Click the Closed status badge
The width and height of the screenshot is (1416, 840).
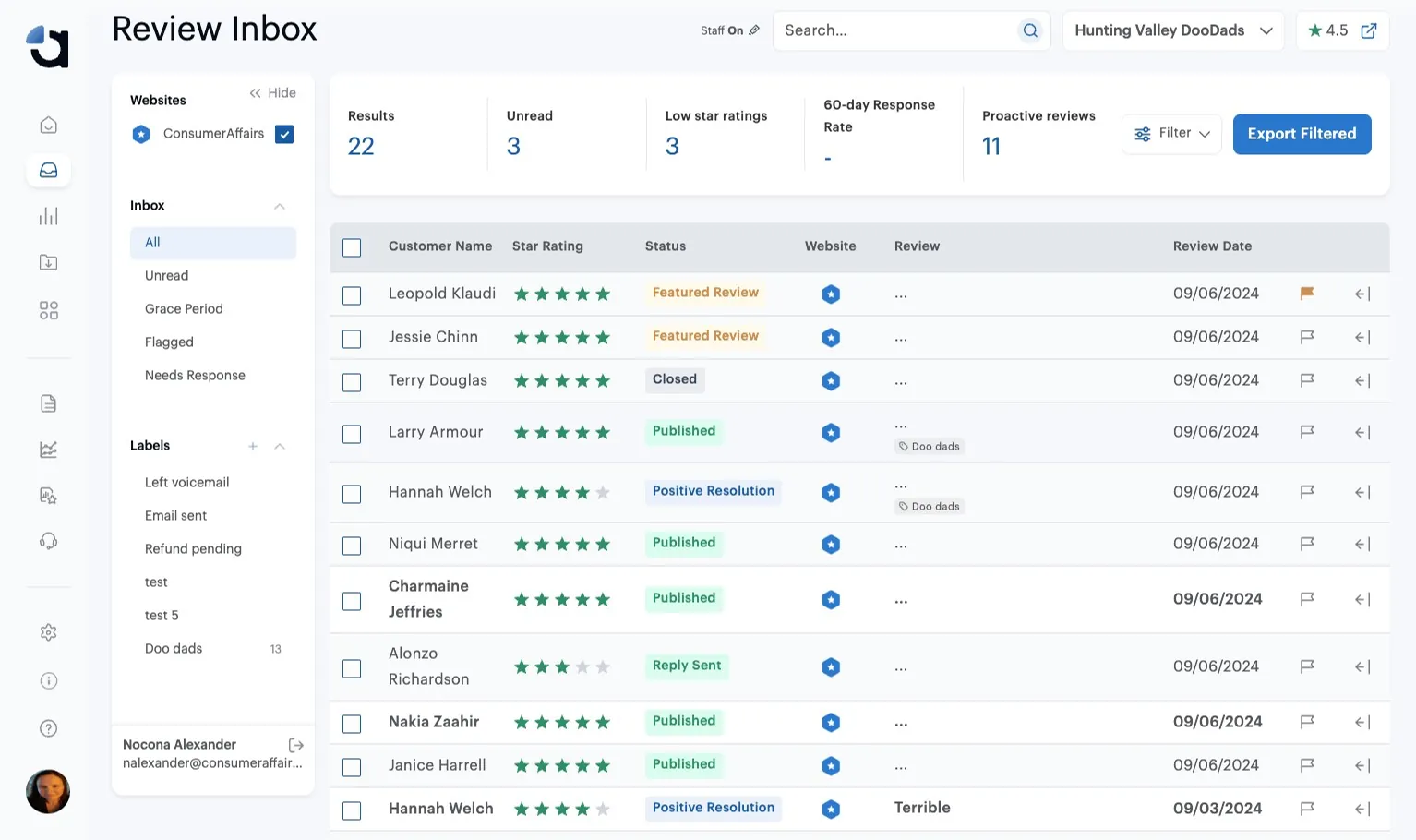[x=675, y=379]
